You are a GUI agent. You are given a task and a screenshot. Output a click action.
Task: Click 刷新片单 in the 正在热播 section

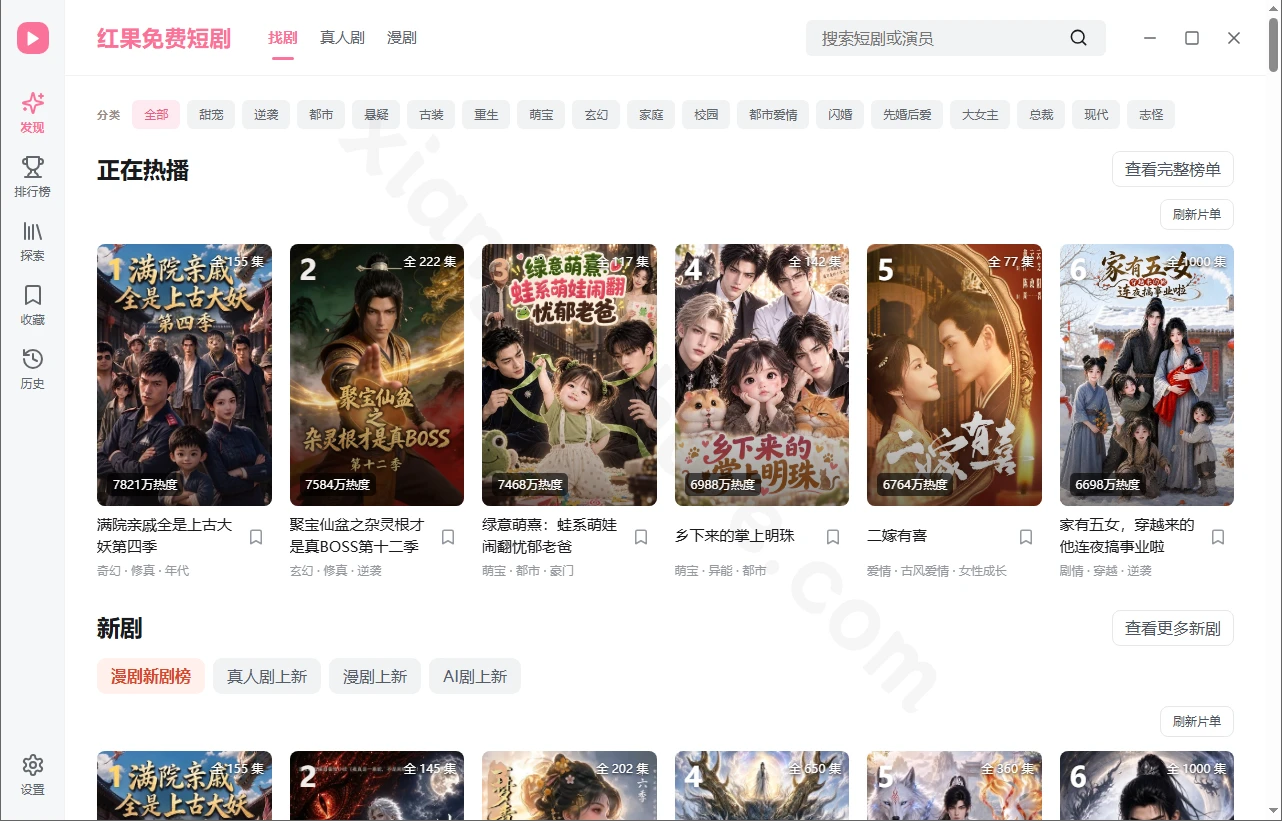[x=1197, y=215]
